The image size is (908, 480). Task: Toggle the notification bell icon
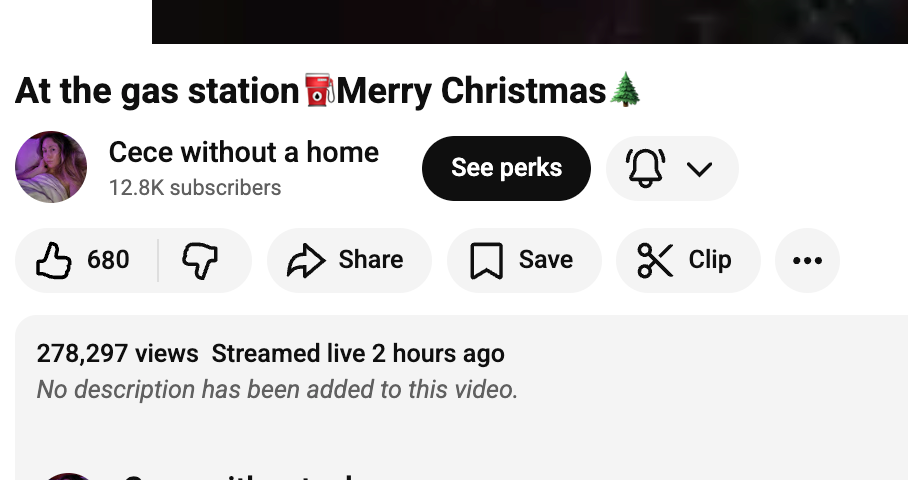[645, 168]
